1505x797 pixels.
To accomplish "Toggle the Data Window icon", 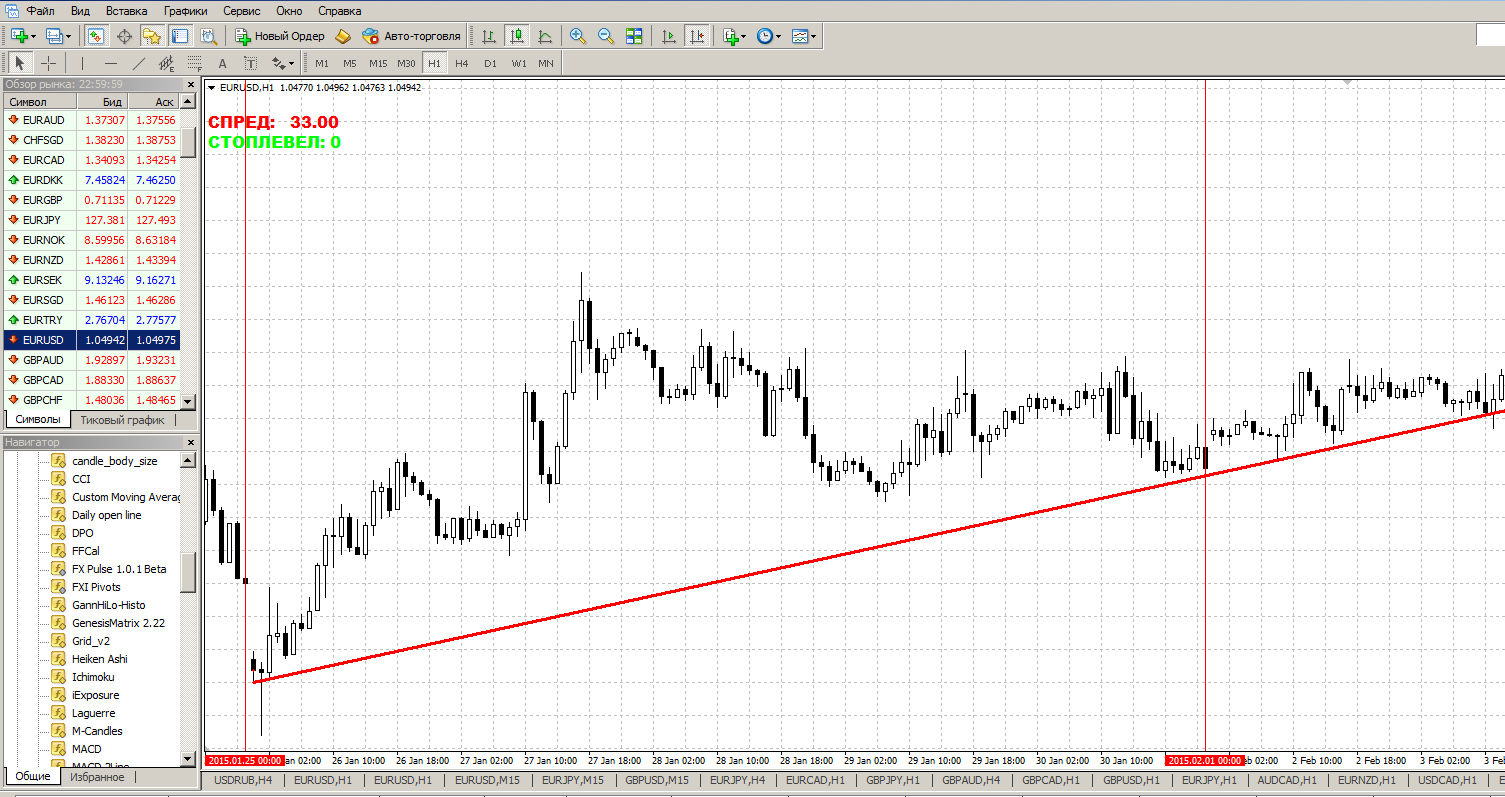I will 124,36.
